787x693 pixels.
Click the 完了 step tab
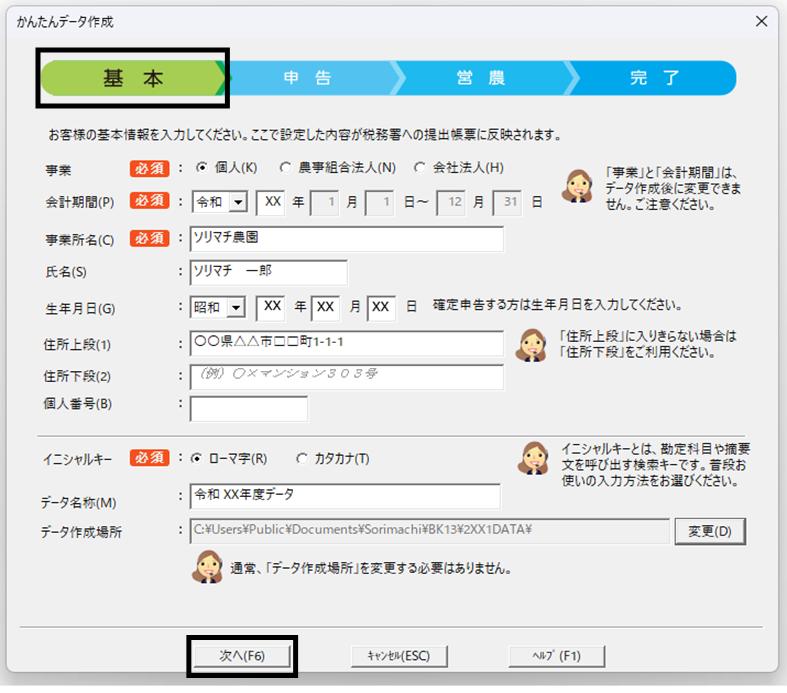click(654, 78)
